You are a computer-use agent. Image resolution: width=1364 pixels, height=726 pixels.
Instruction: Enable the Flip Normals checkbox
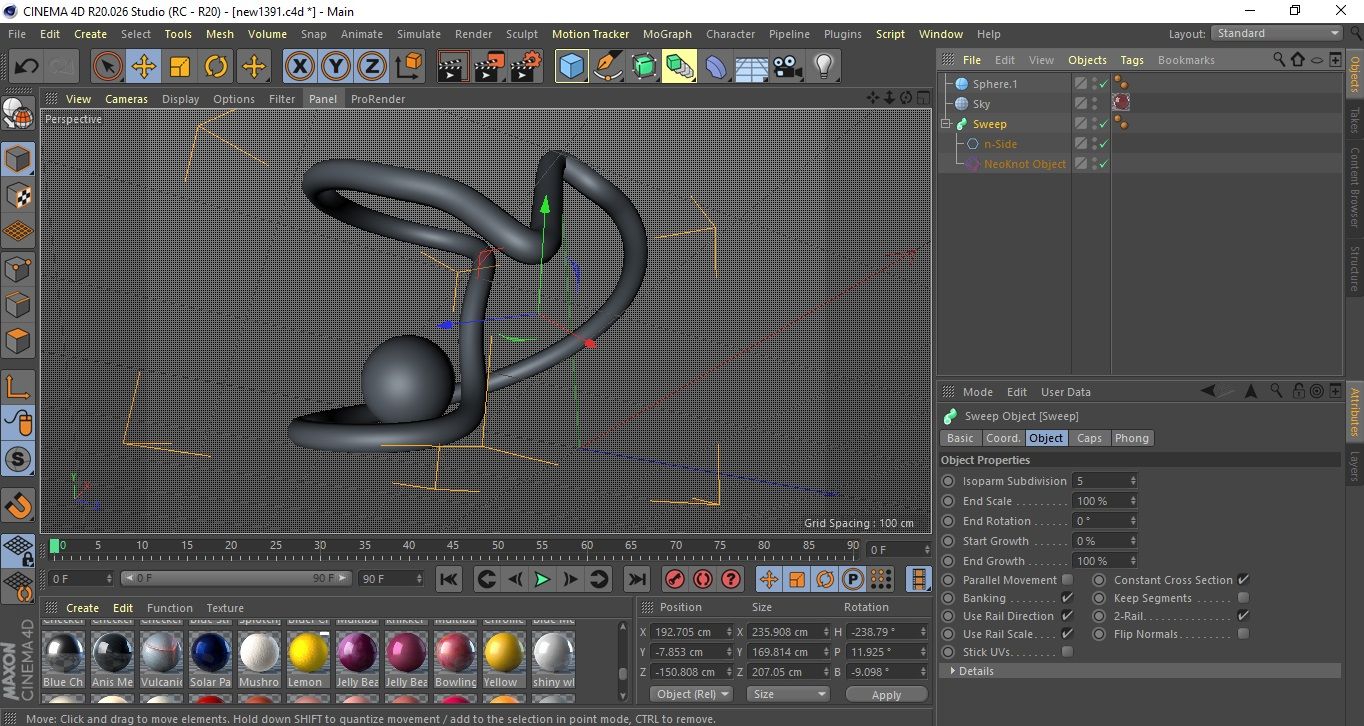coord(1243,634)
